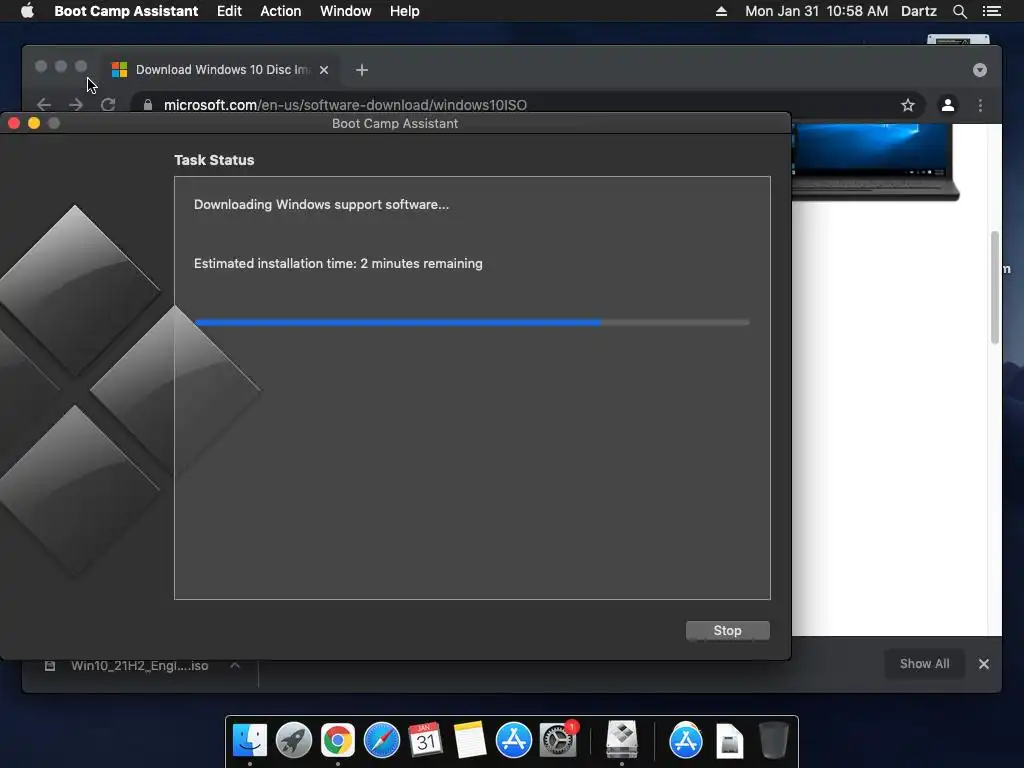
Task: Click the estimated installation time text
Action: pos(338,263)
